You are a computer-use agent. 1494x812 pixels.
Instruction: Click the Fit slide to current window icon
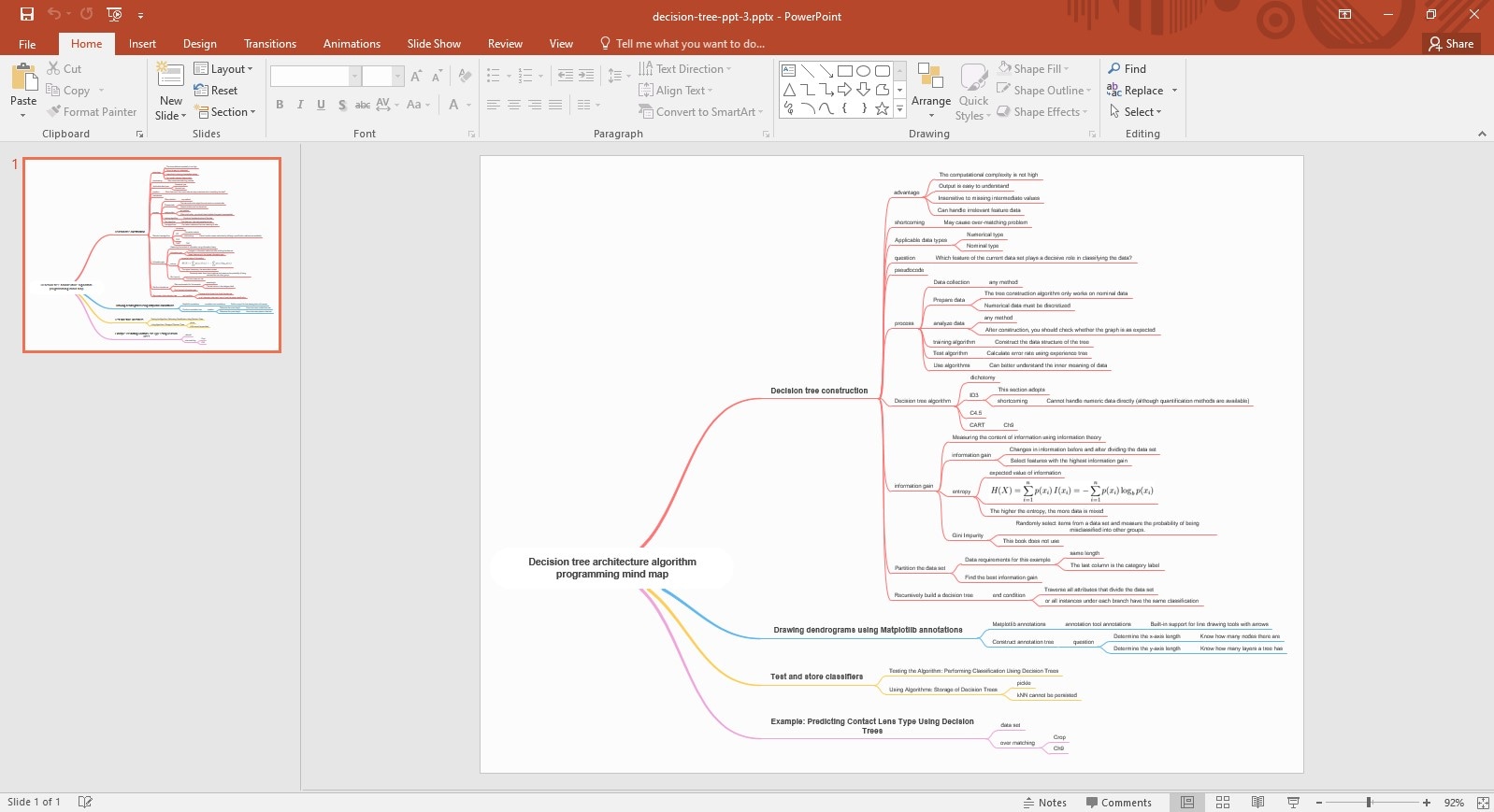tap(1483, 803)
